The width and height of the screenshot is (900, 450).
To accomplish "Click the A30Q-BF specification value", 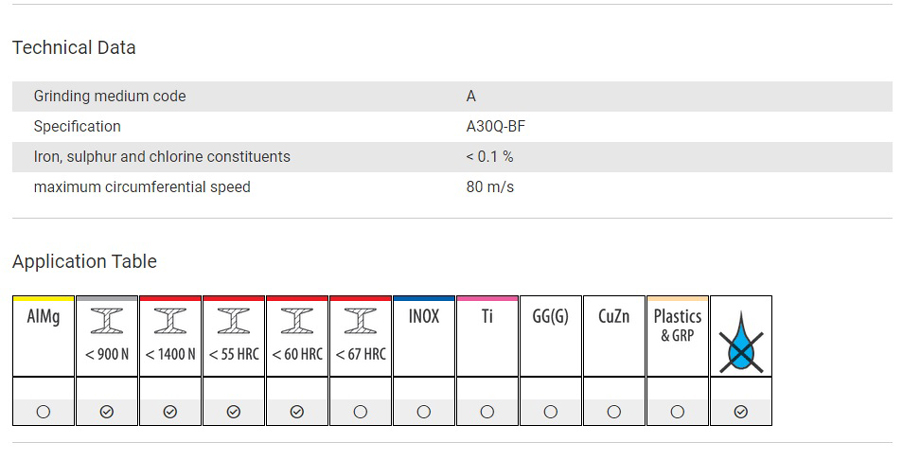I will (495, 126).
